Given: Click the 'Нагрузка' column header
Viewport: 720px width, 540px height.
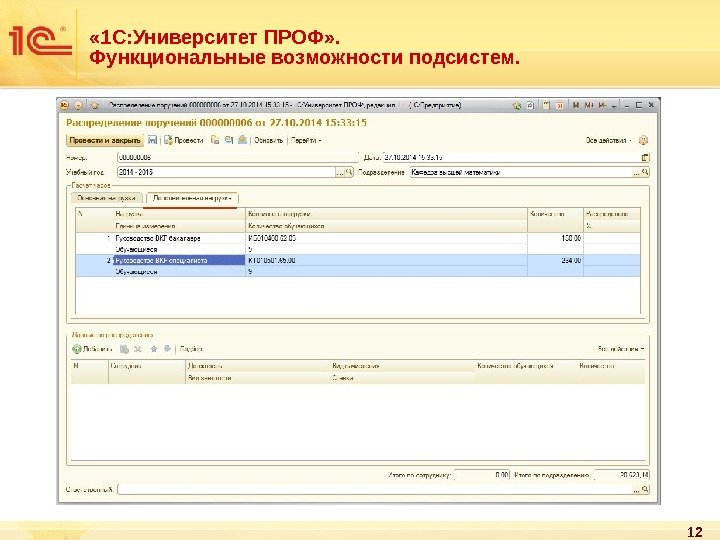Looking at the screenshot, I should point(180,214).
